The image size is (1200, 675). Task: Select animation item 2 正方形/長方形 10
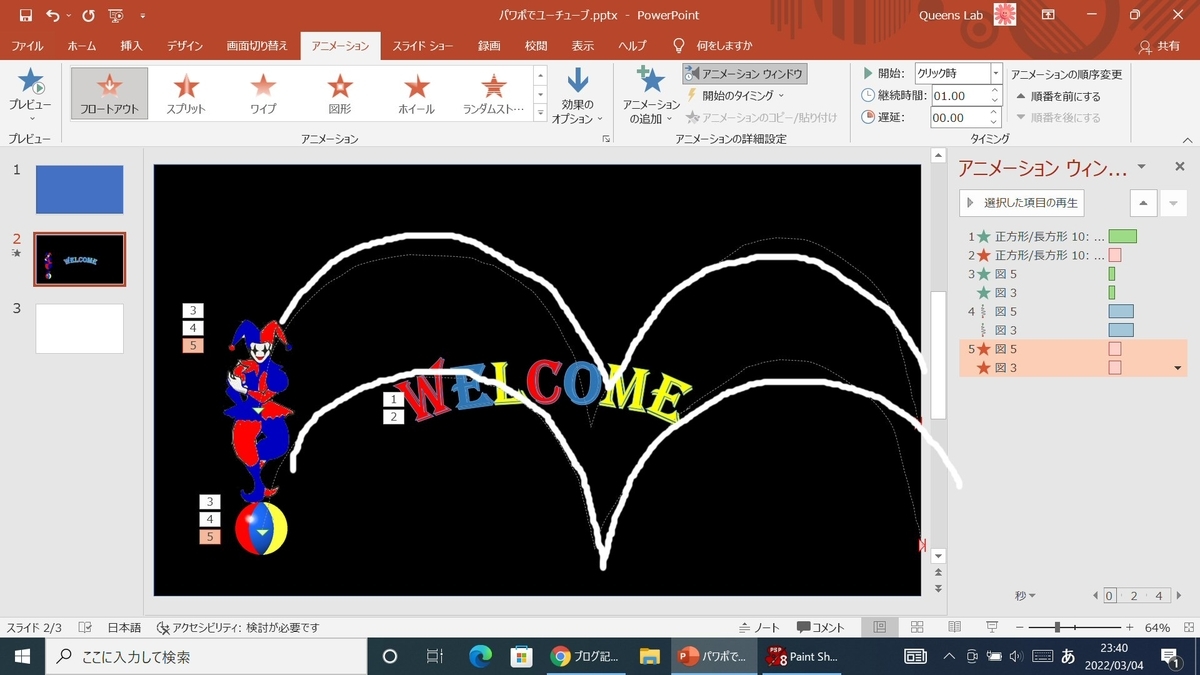[x=1073, y=255]
